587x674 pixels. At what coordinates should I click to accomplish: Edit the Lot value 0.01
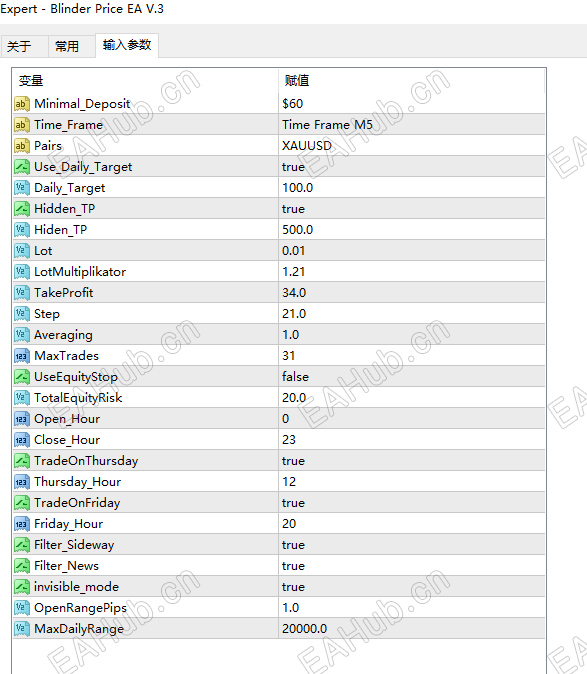point(412,251)
